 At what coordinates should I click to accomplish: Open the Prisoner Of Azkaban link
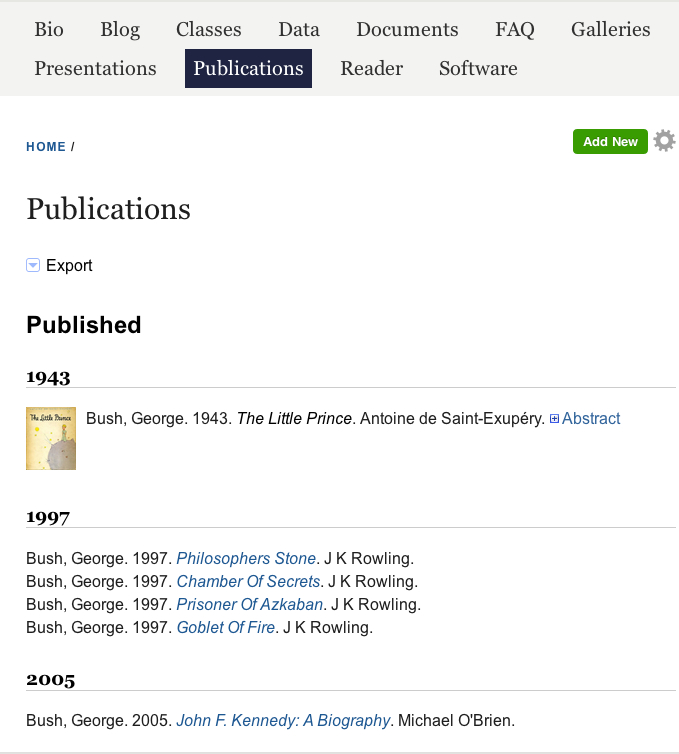(250, 604)
